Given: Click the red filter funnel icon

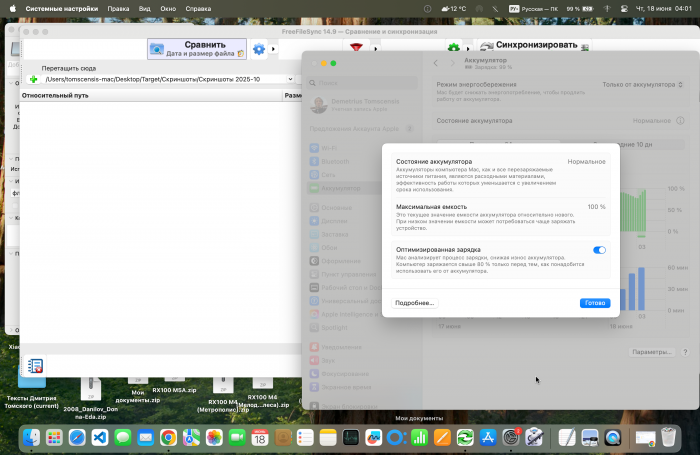Looking at the screenshot, I should [356, 47].
